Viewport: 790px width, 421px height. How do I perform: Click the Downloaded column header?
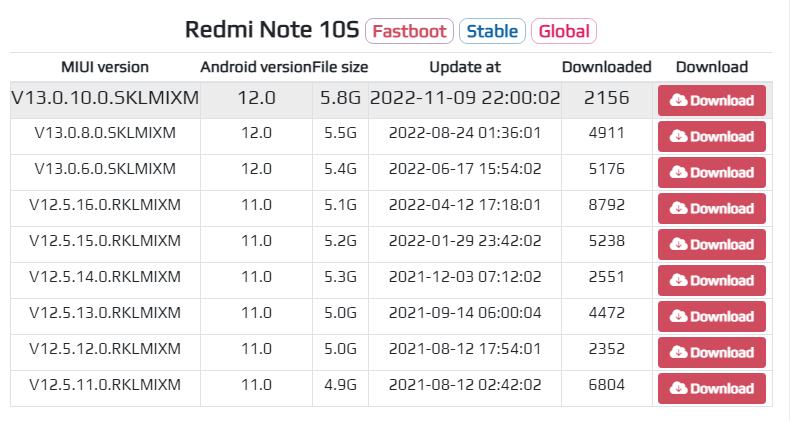click(606, 67)
